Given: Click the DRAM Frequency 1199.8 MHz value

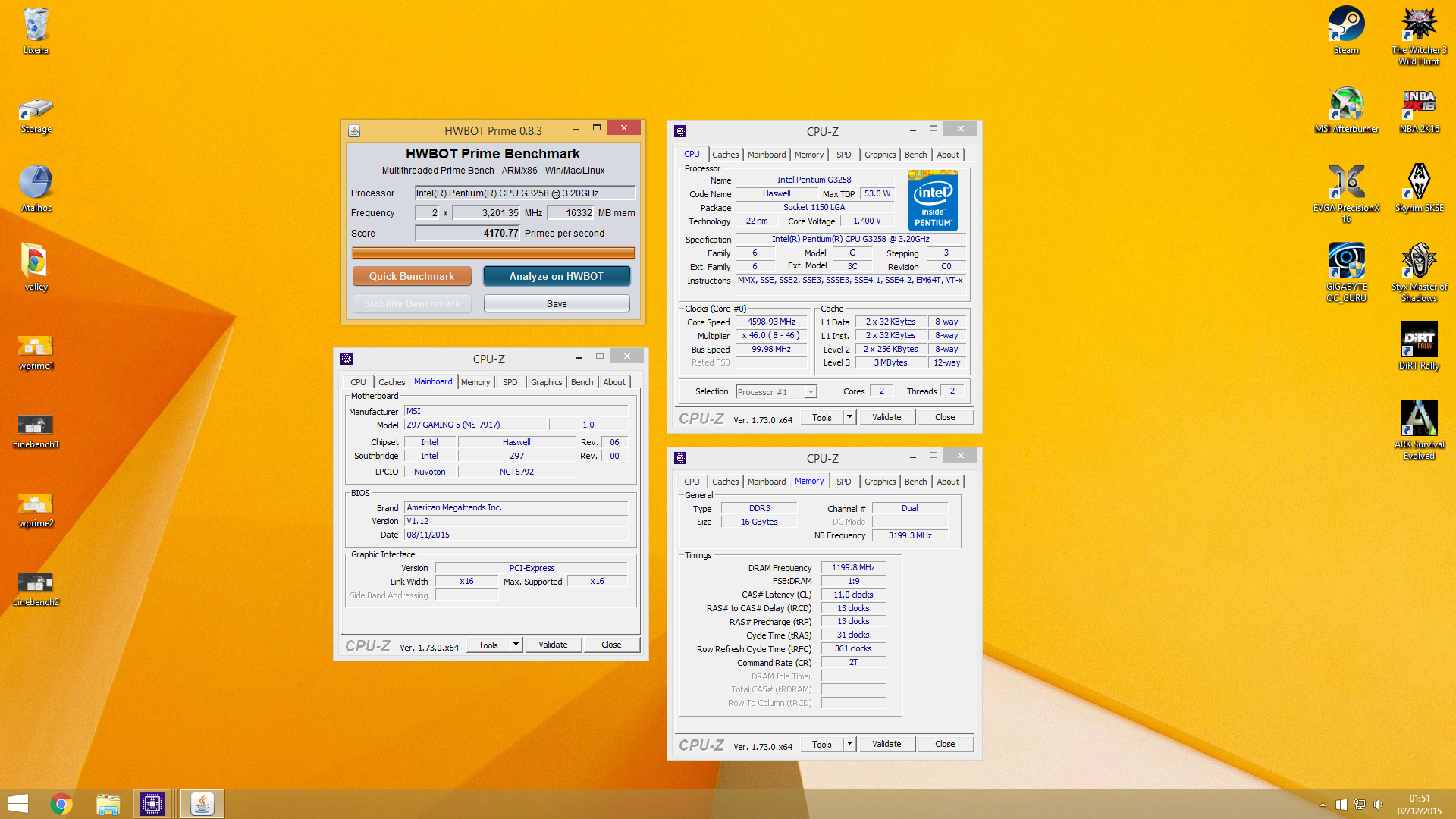Looking at the screenshot, I should 853,567.
